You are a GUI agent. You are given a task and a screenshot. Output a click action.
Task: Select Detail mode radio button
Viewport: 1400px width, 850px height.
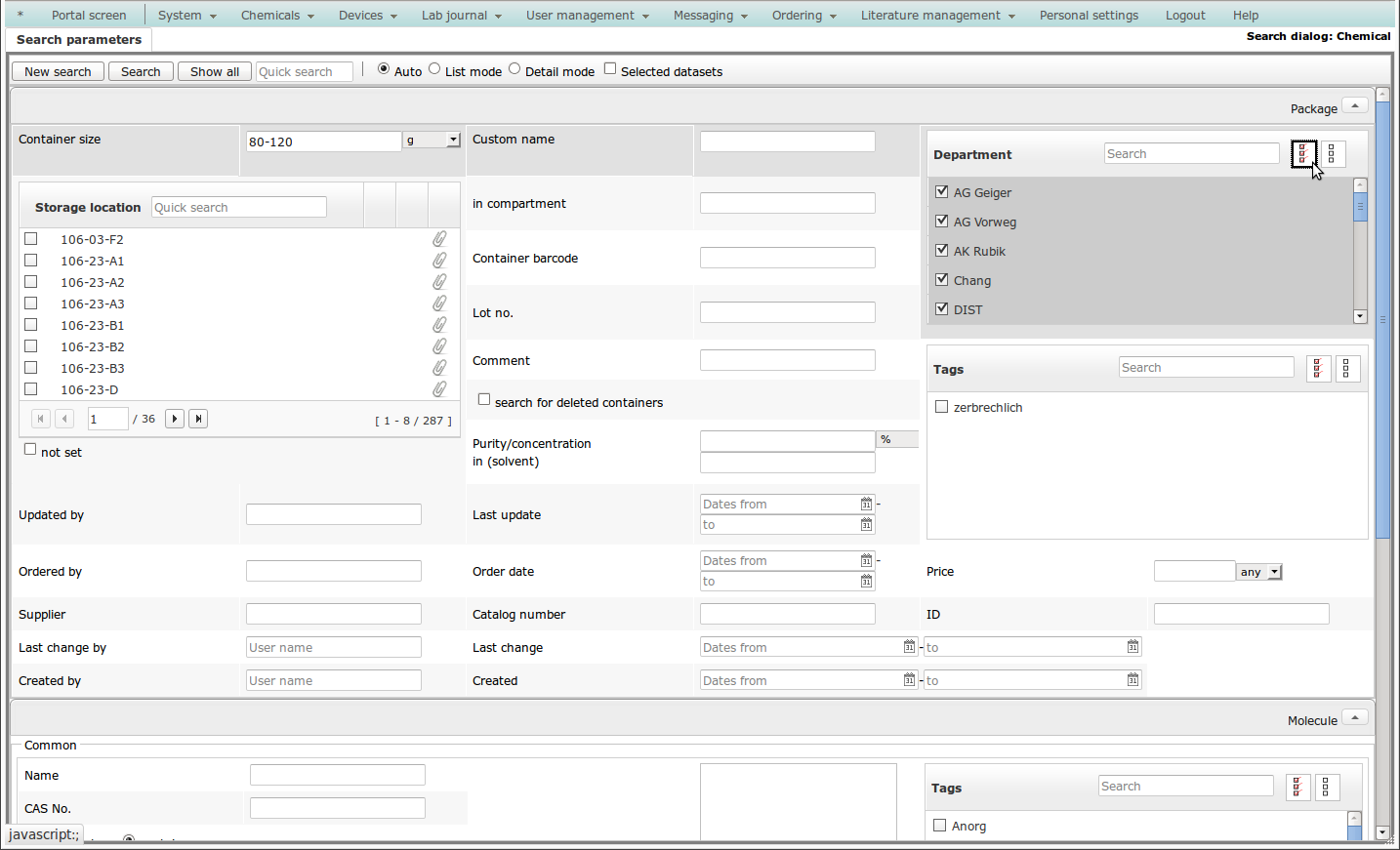coord(515,69)
